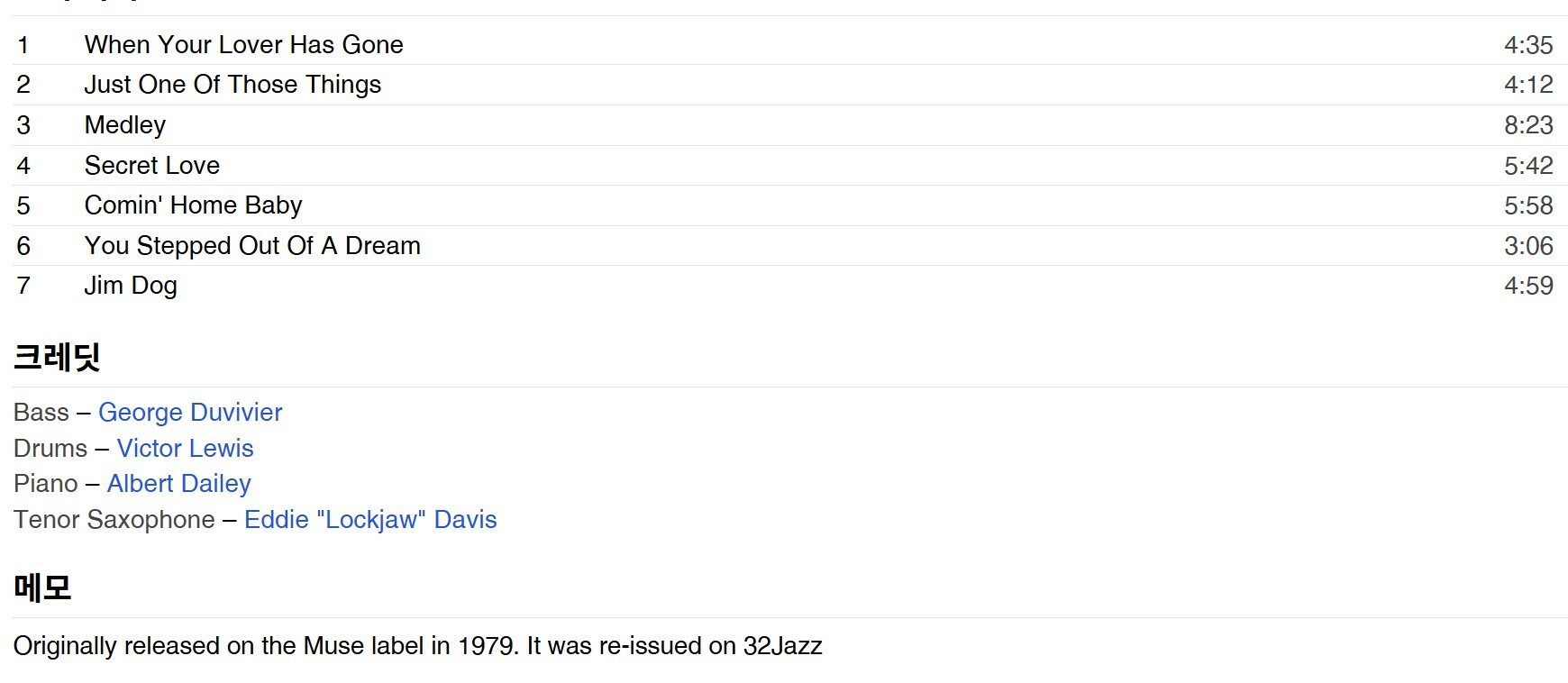Click the 메모 section heading
1568x683 pixels.
click(42, 587)
